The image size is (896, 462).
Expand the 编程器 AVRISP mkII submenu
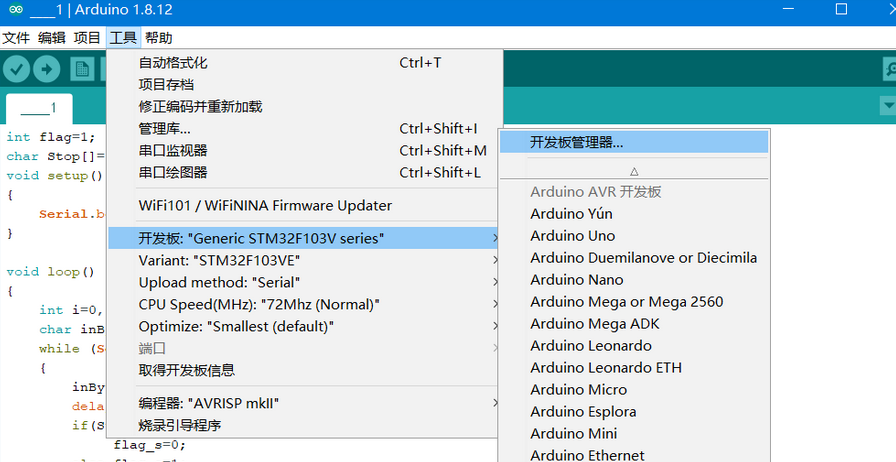pyautogui.click(x=305, y=403)
